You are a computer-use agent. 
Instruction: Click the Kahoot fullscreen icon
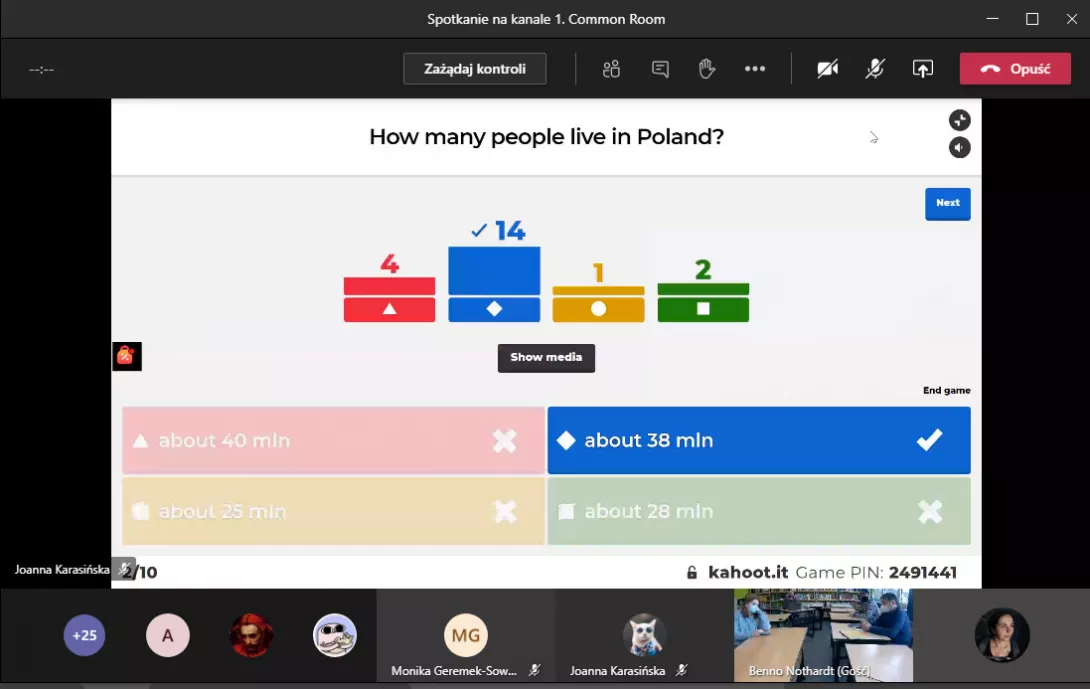(x=959, y=120)
